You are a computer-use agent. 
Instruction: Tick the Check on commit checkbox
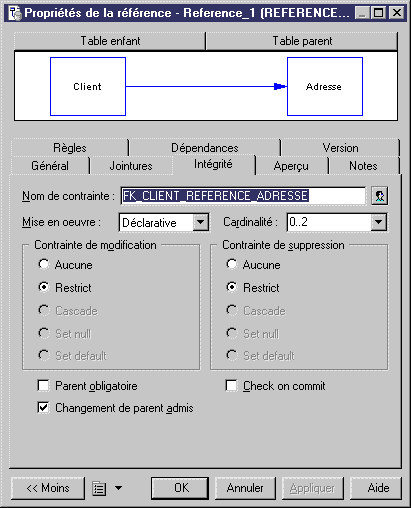(x=231, y=386)
